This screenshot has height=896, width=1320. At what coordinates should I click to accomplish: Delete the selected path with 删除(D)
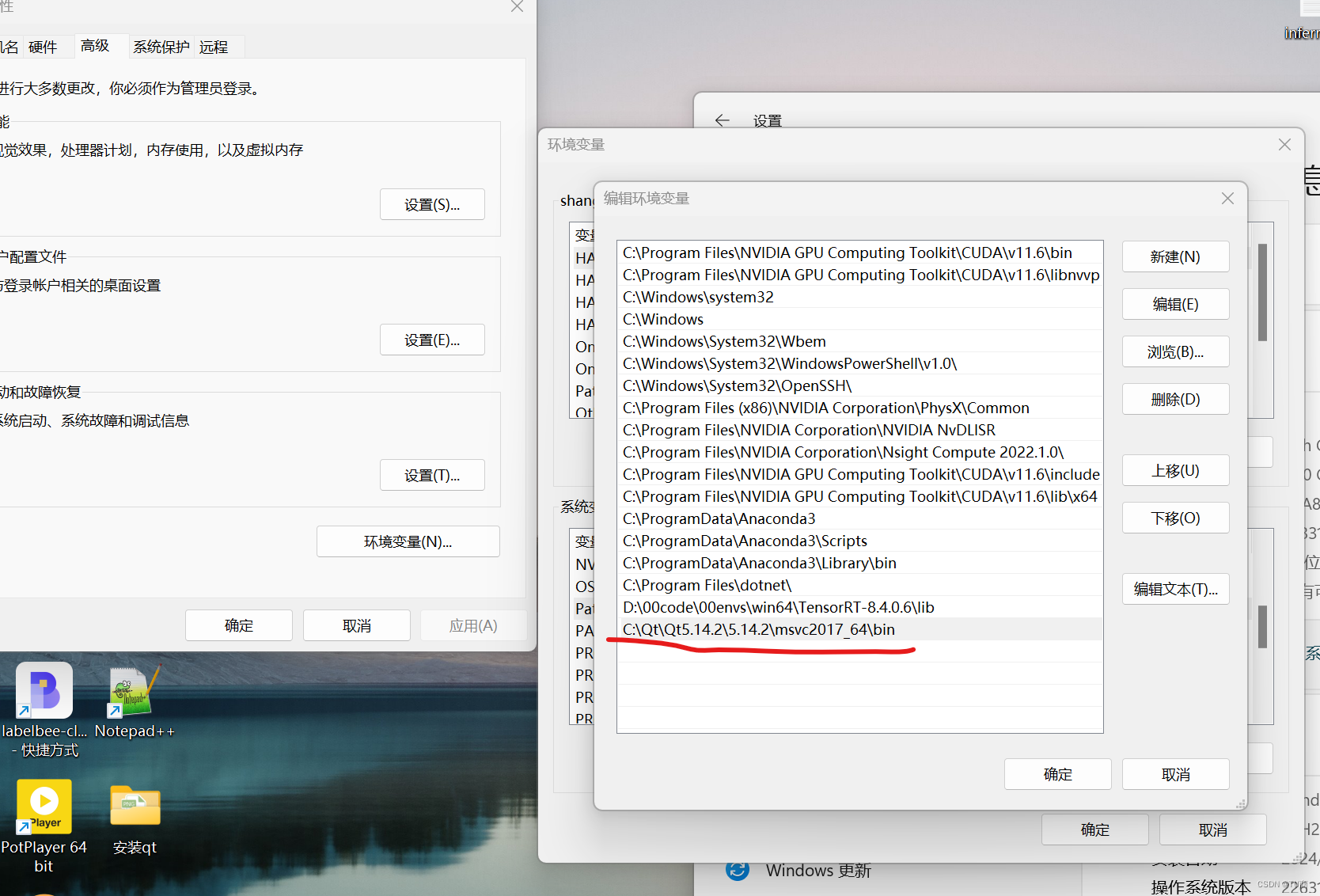pyautogui.click(x=1175, y=399)
